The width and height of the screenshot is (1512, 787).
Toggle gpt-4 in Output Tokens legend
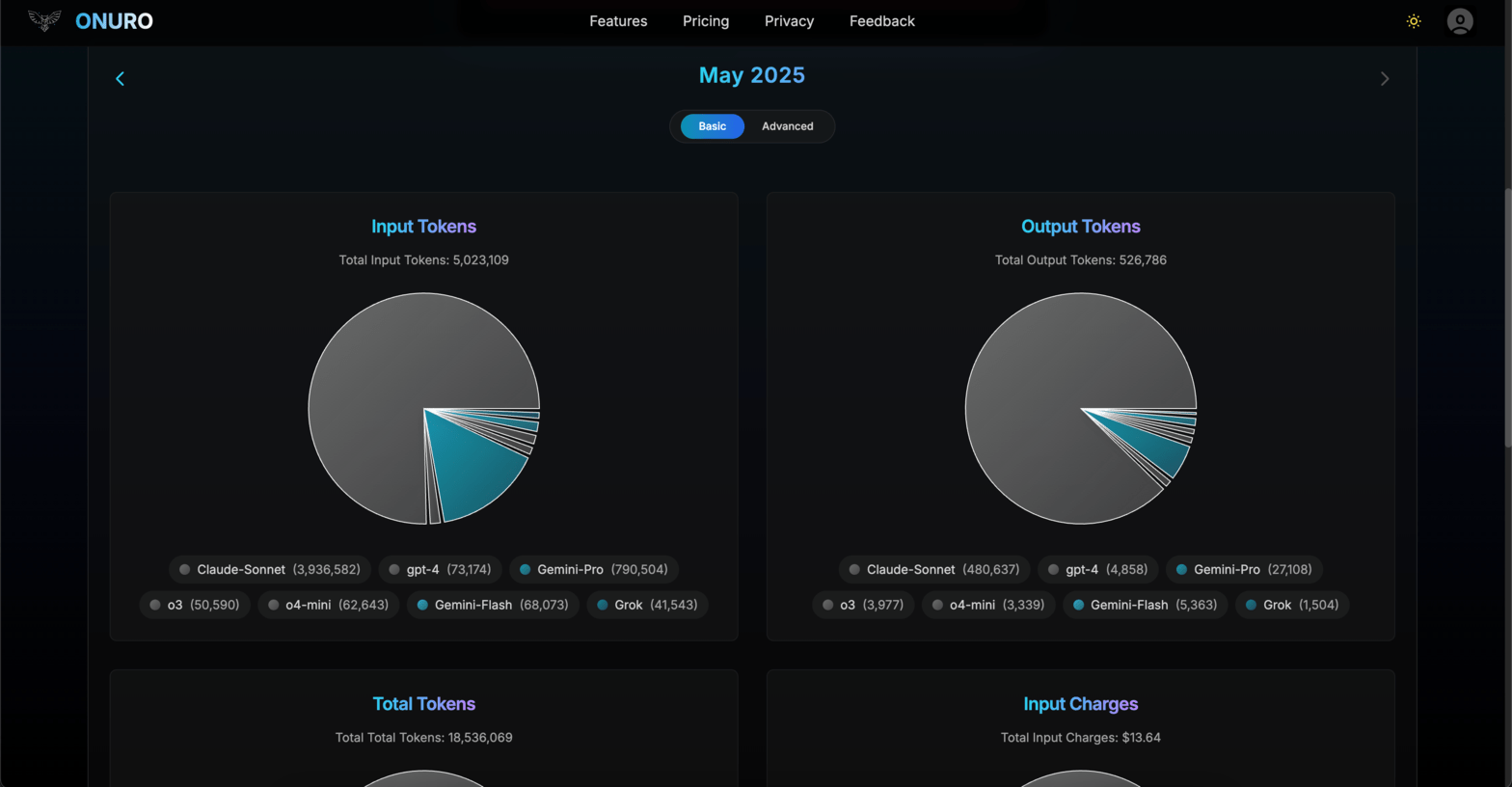click(x=1096, y=570)
